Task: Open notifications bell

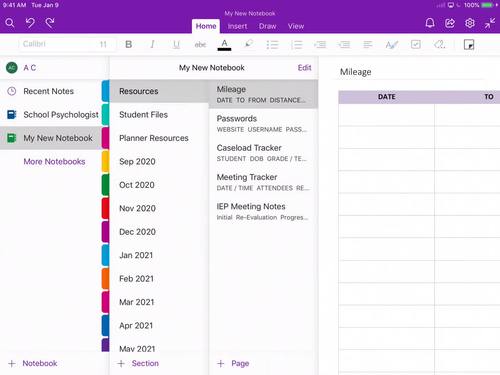Action: [x=430, y=23]
